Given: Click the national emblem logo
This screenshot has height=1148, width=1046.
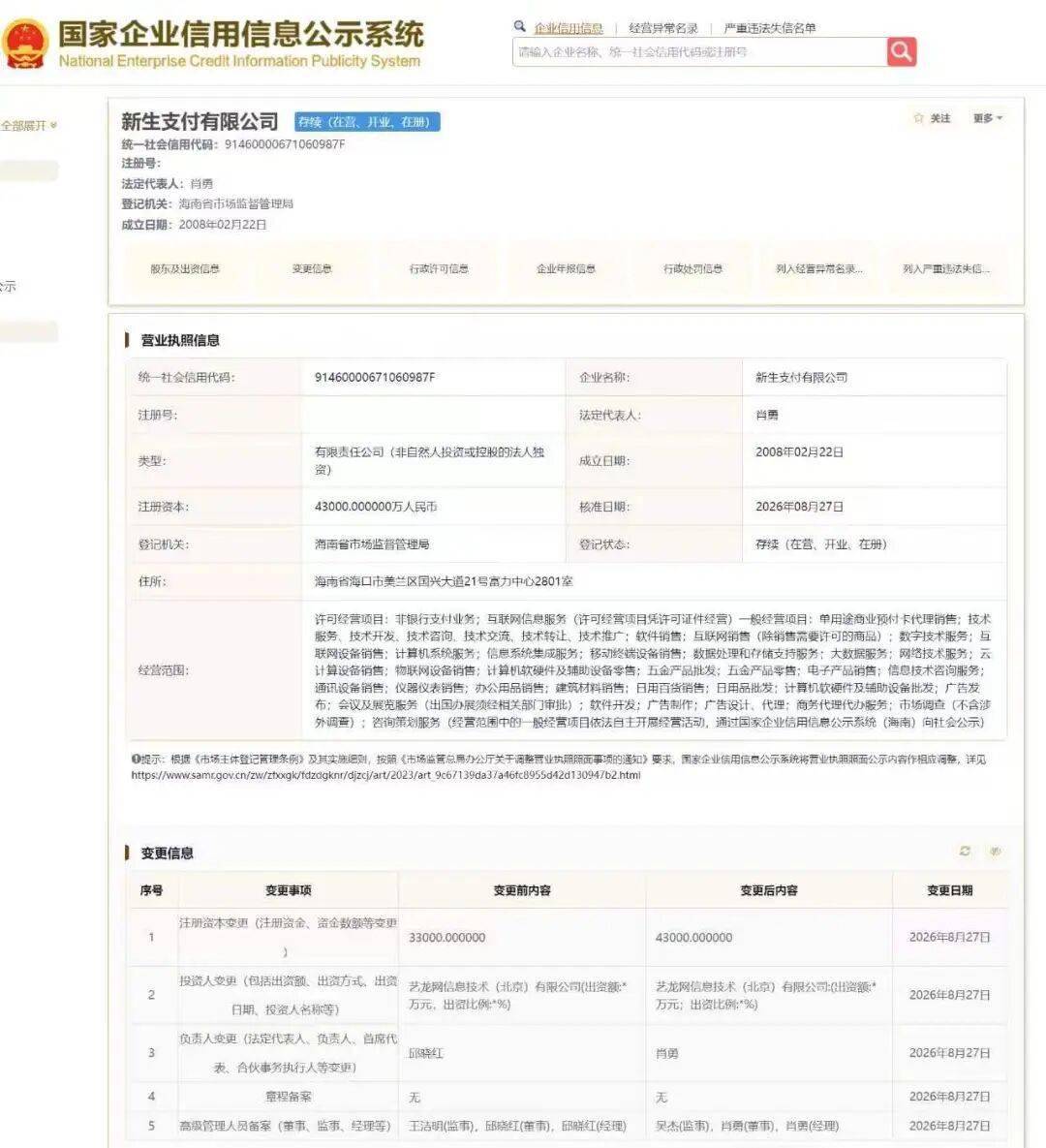Looking at the screenshot, I should pos(25,45).
